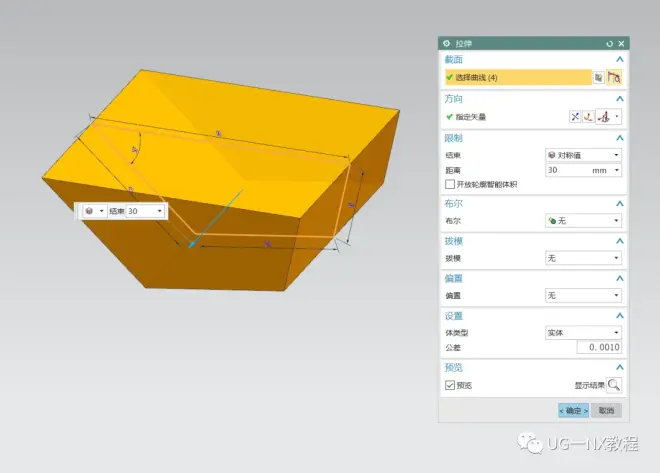
Task: Click the 公差 tolerance input field
Action: pyautogui.click(x=599, y=347)
